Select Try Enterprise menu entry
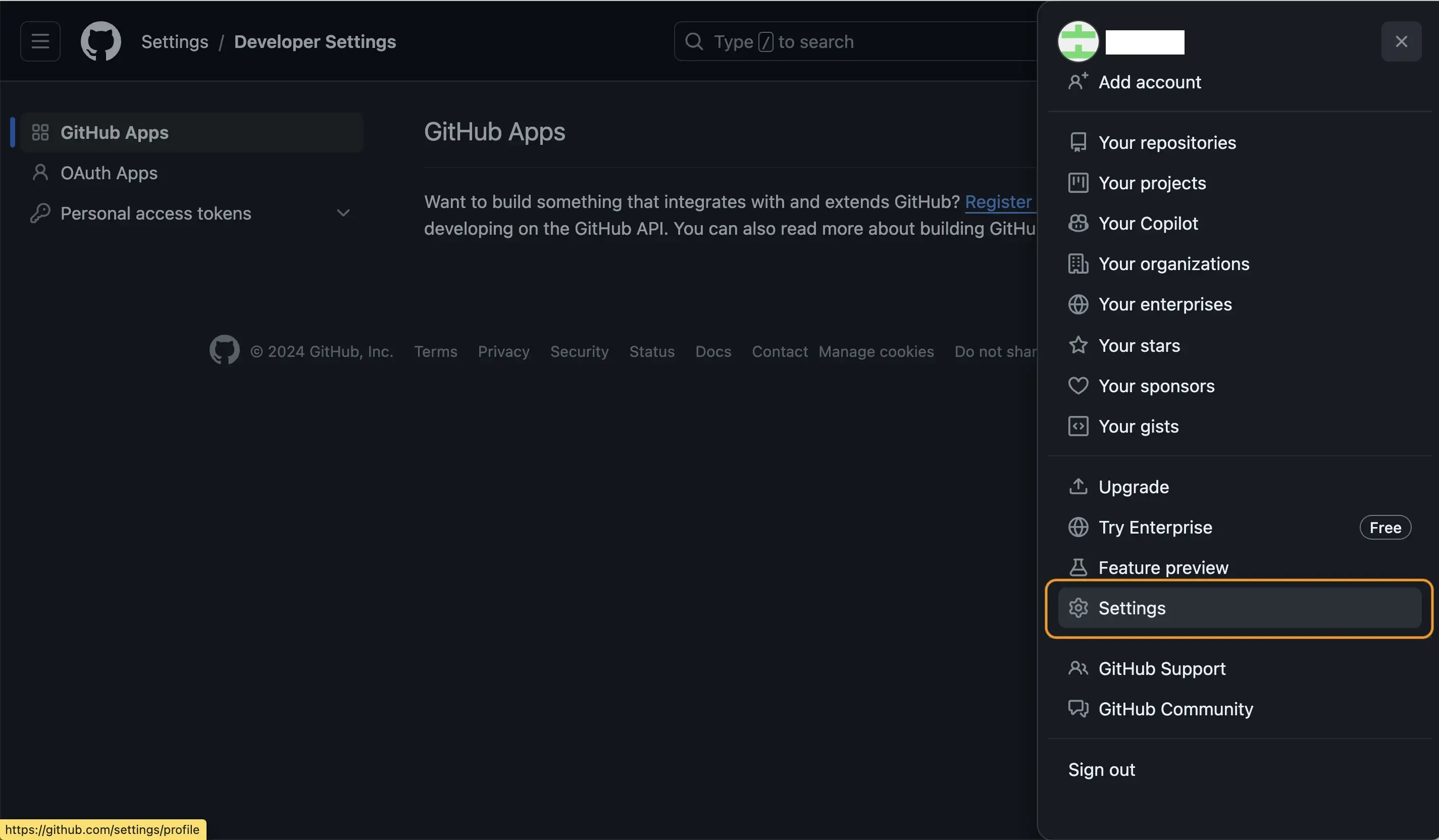The height and width of the screenshot is (840, 1439). tap(1239, 527)
